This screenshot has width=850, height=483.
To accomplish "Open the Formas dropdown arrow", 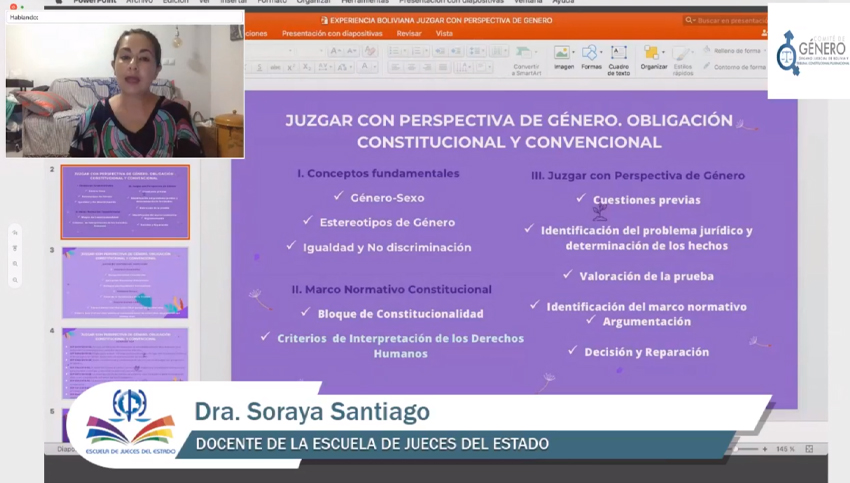I will [600, 53].
